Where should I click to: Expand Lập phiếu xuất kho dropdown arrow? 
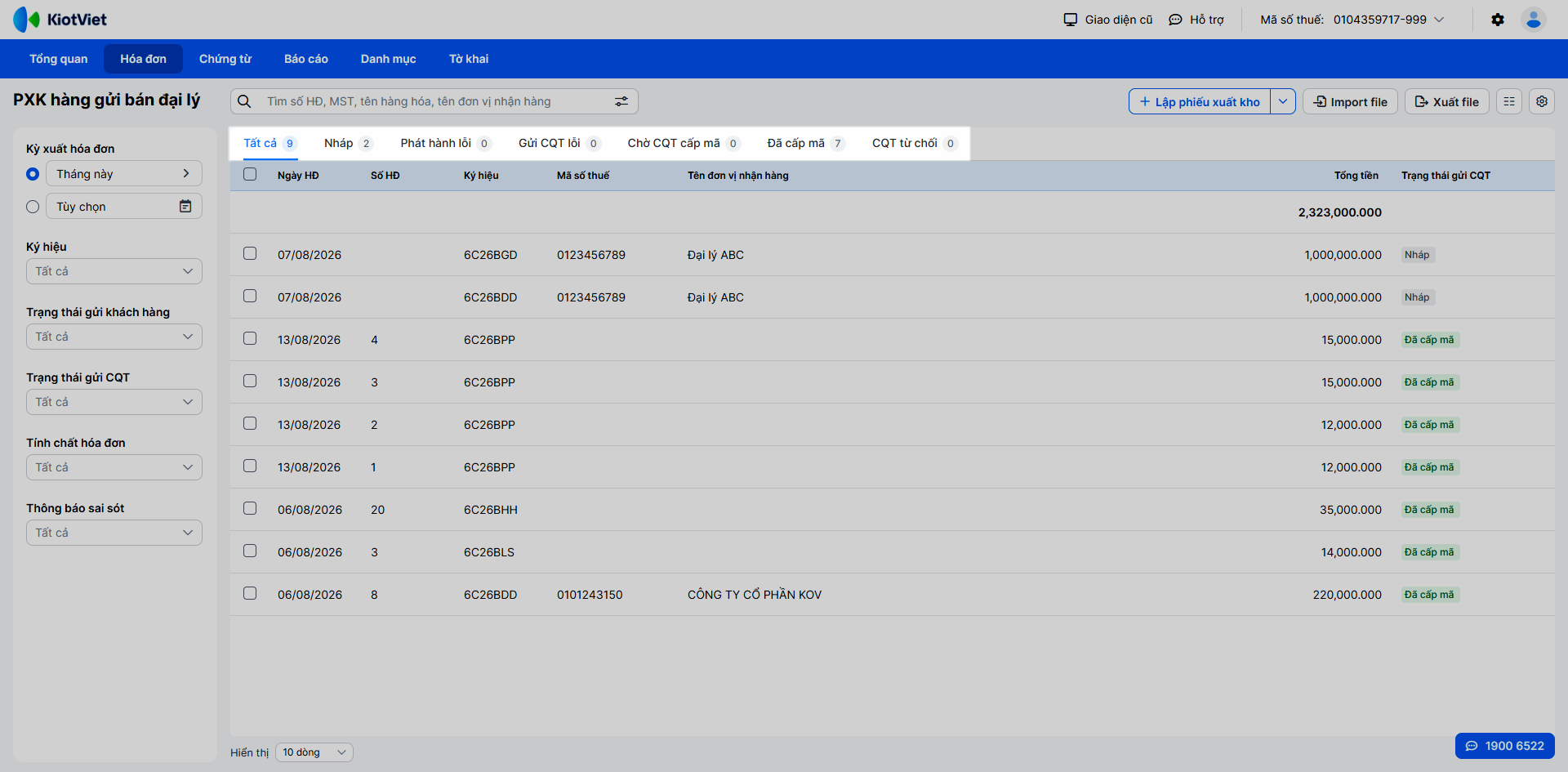[x=1283, y=101]
